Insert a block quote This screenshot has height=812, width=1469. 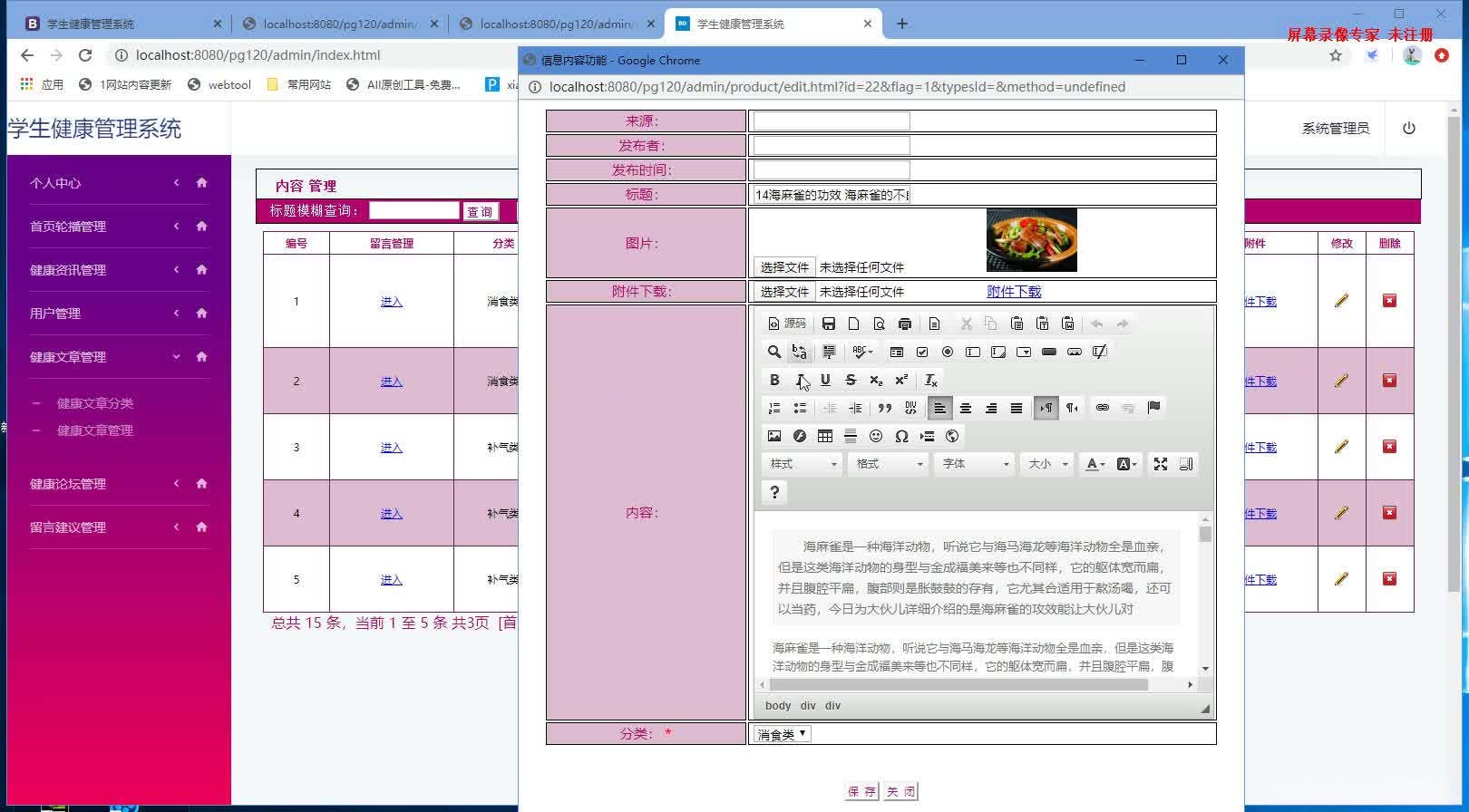click(885, 408)
